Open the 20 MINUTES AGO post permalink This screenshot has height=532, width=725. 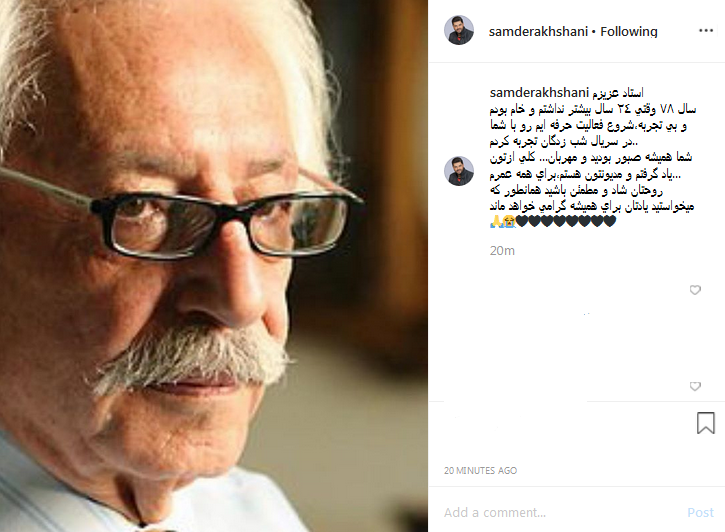[x=480, y=471]
